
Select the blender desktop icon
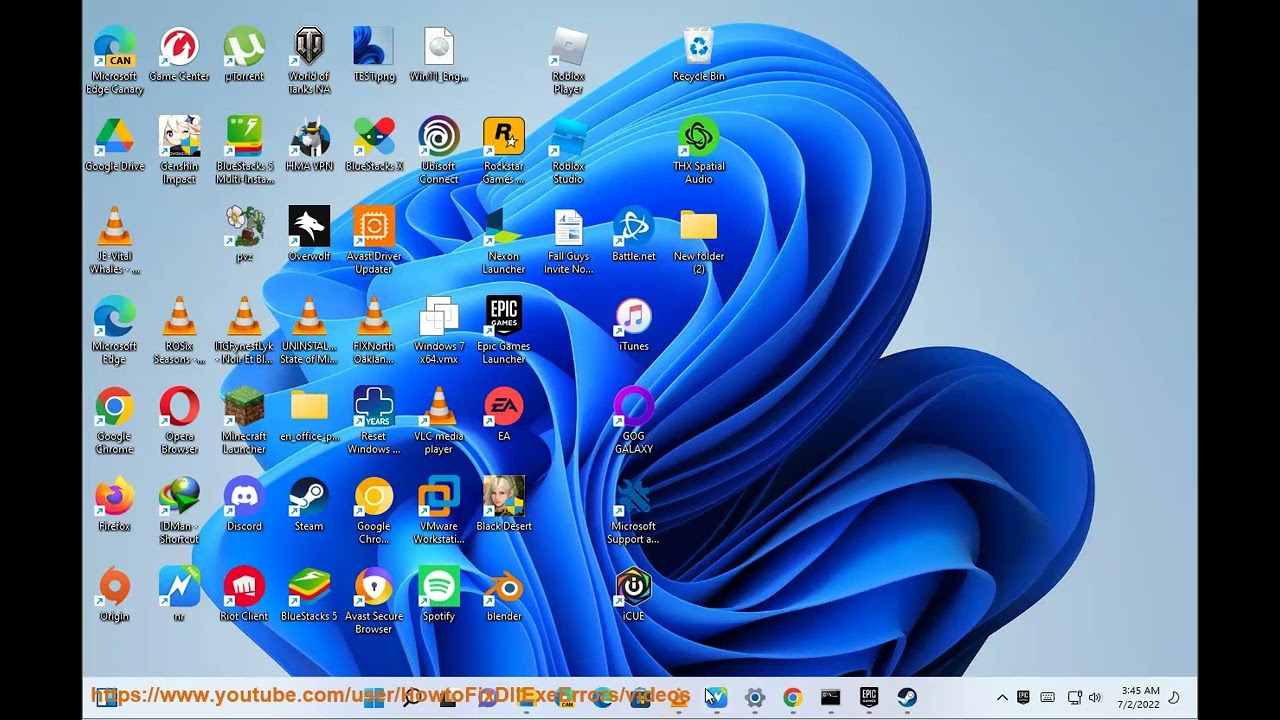503,595
